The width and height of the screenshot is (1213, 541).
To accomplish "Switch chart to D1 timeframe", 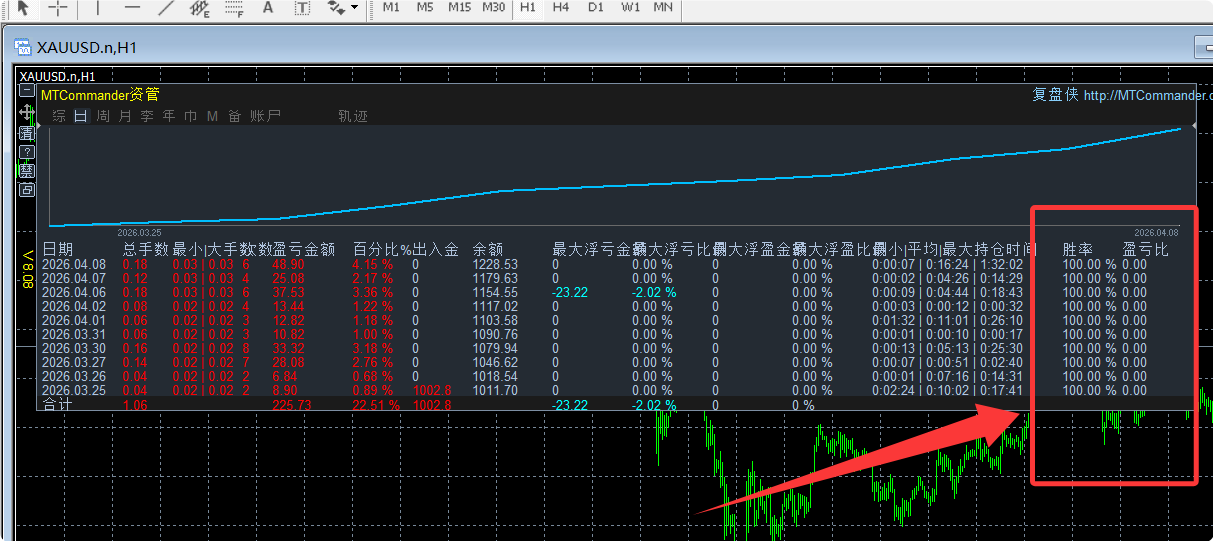I will click(x=596, y=7).
